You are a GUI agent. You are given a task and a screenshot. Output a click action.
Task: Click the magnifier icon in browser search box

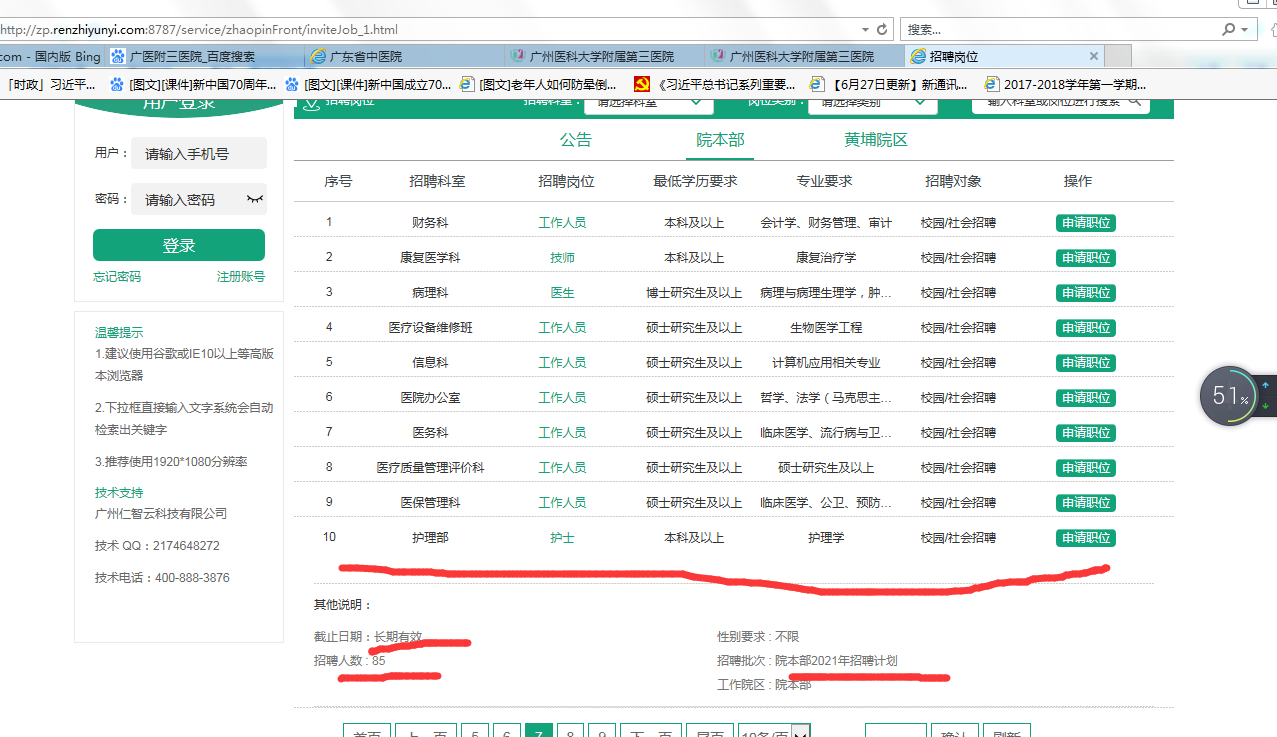[x=1228, y=30]
